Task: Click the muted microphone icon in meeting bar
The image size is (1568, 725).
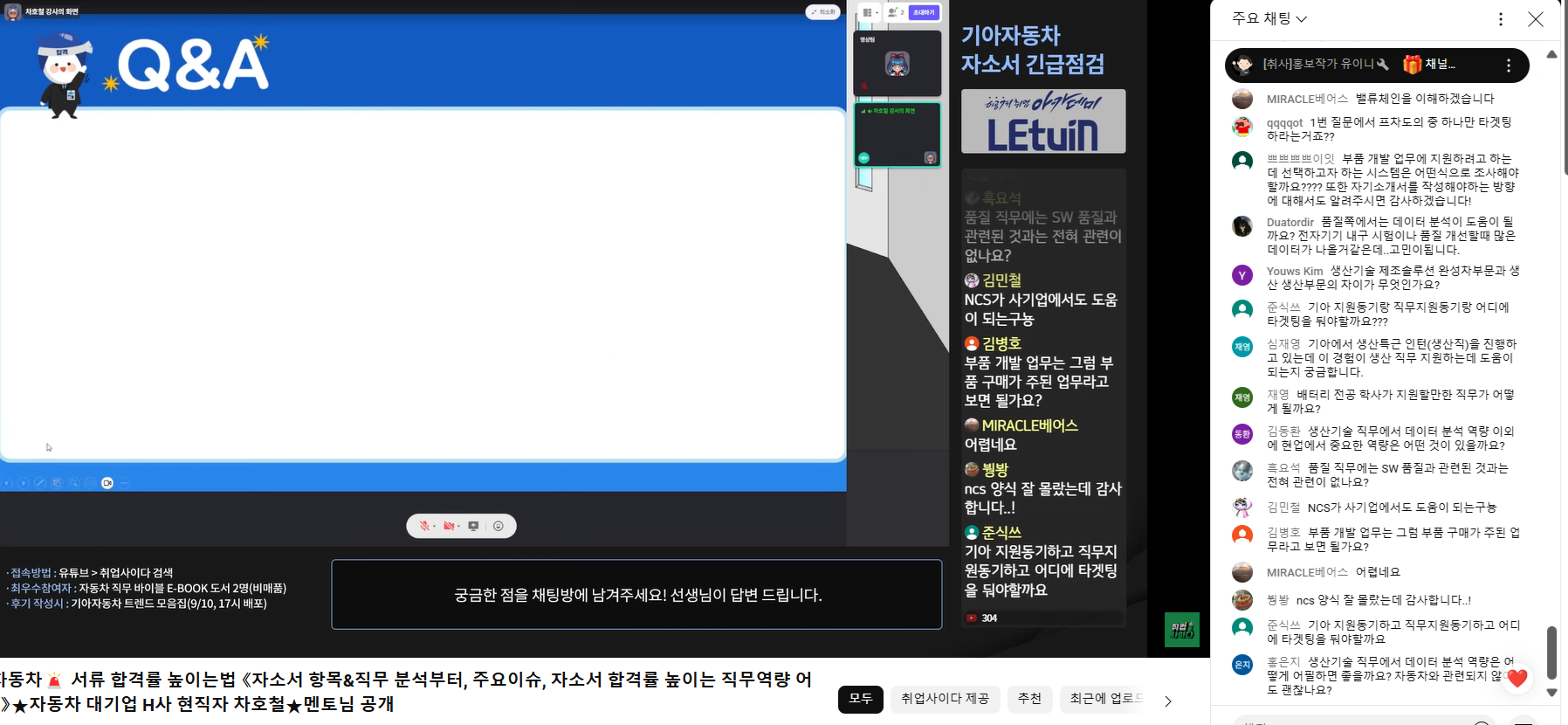Action: pyautogui.click(x=424, y=526)
